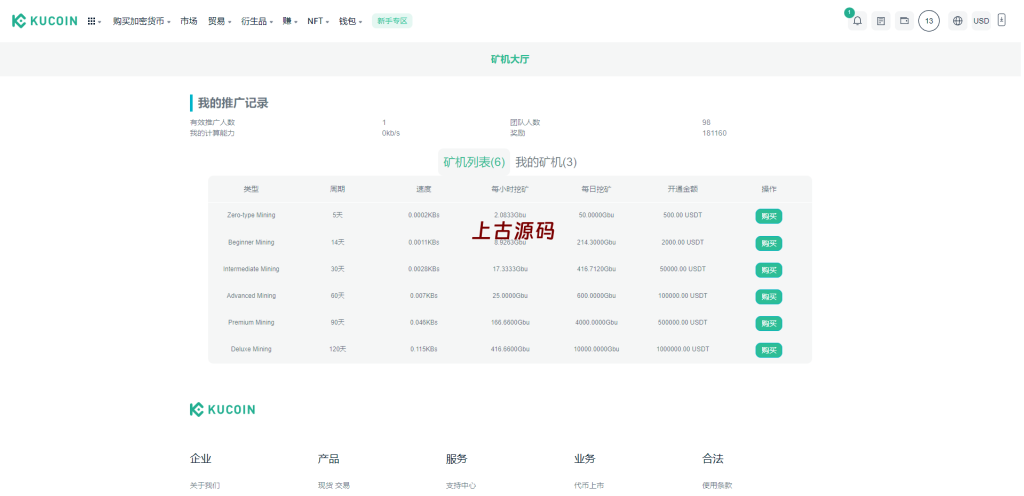Click the reward value 181160
This screenshot has height=496, width=1024.
(x=714, y=133)
